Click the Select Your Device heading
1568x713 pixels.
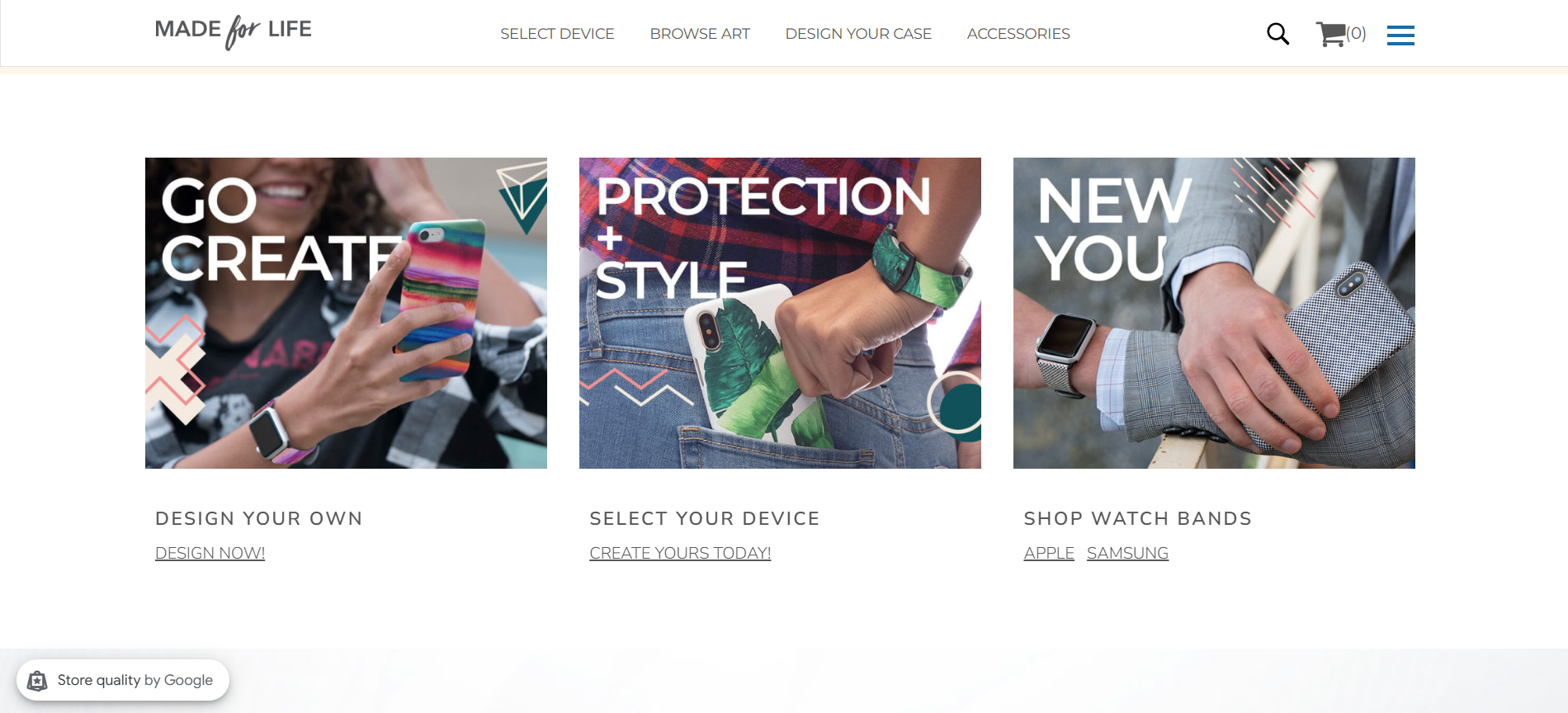click(705, 518)
